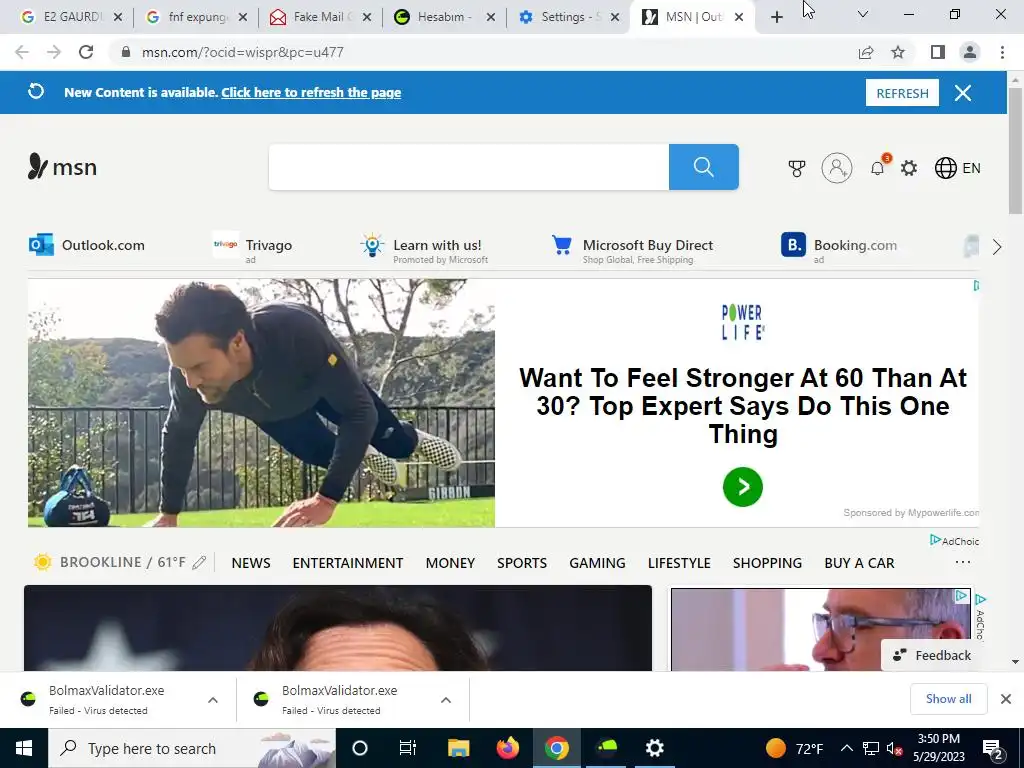Open the notifications bell icon

click(x=878, y=168)
